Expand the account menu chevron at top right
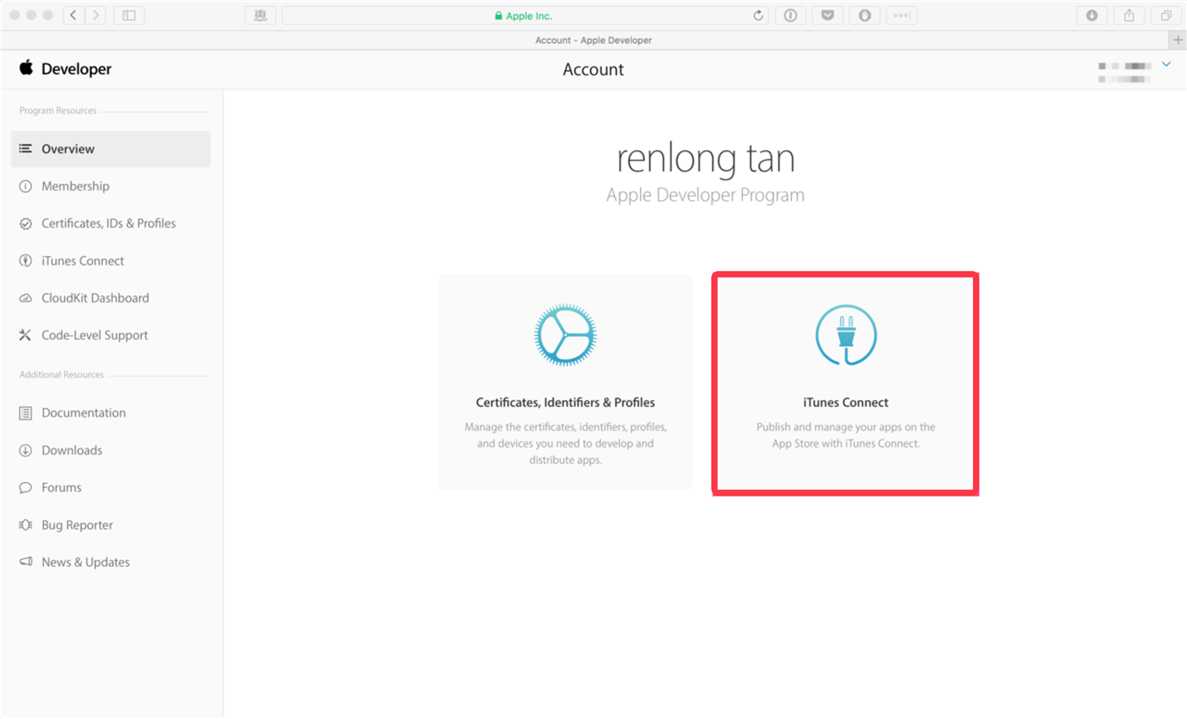 (x=1167, y=64)
